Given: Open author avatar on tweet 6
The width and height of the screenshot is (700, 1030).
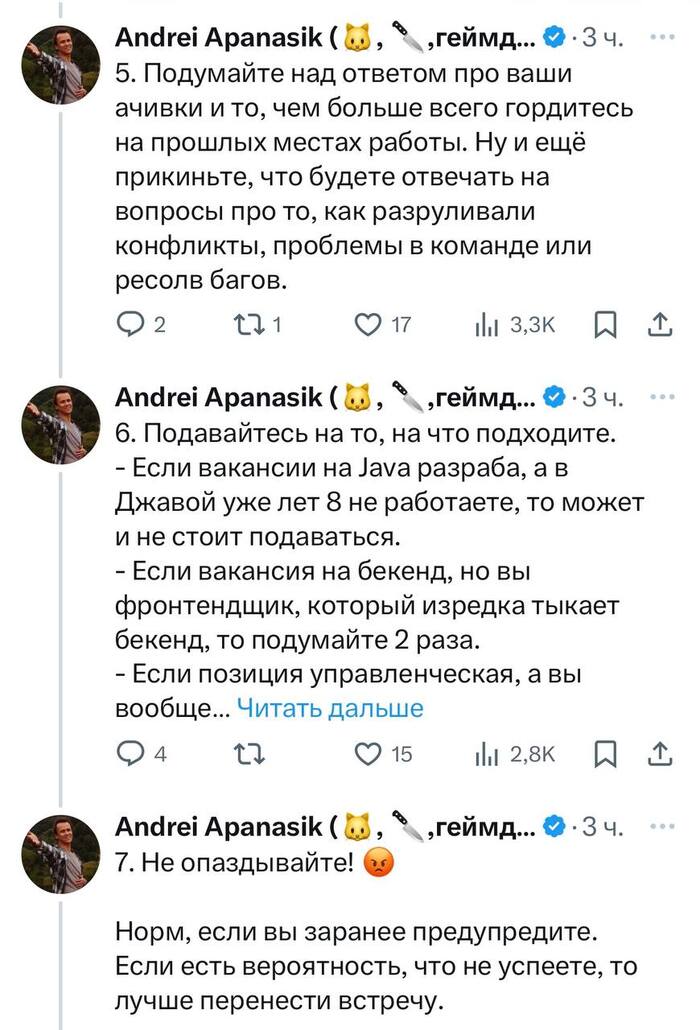Looking at the screenshot, I should coord(60,425).
